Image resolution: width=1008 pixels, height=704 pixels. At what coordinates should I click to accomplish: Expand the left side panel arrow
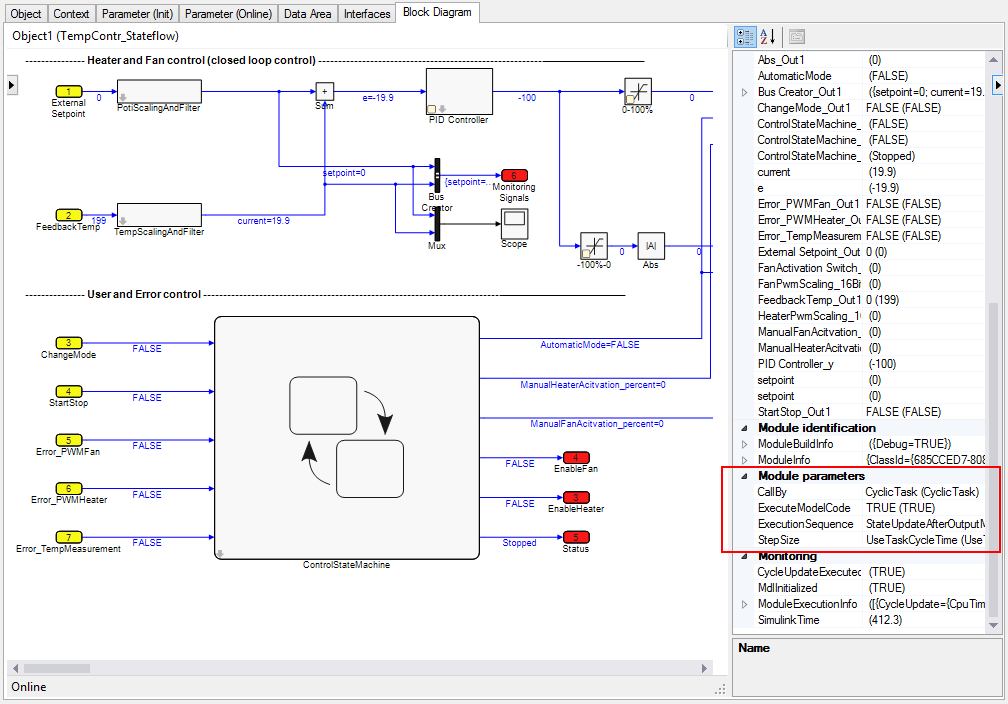tap(12, 85)
